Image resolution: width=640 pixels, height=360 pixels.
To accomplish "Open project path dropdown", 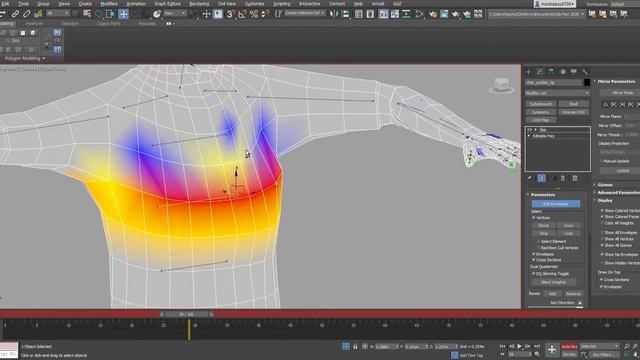I will coord(536,14).
